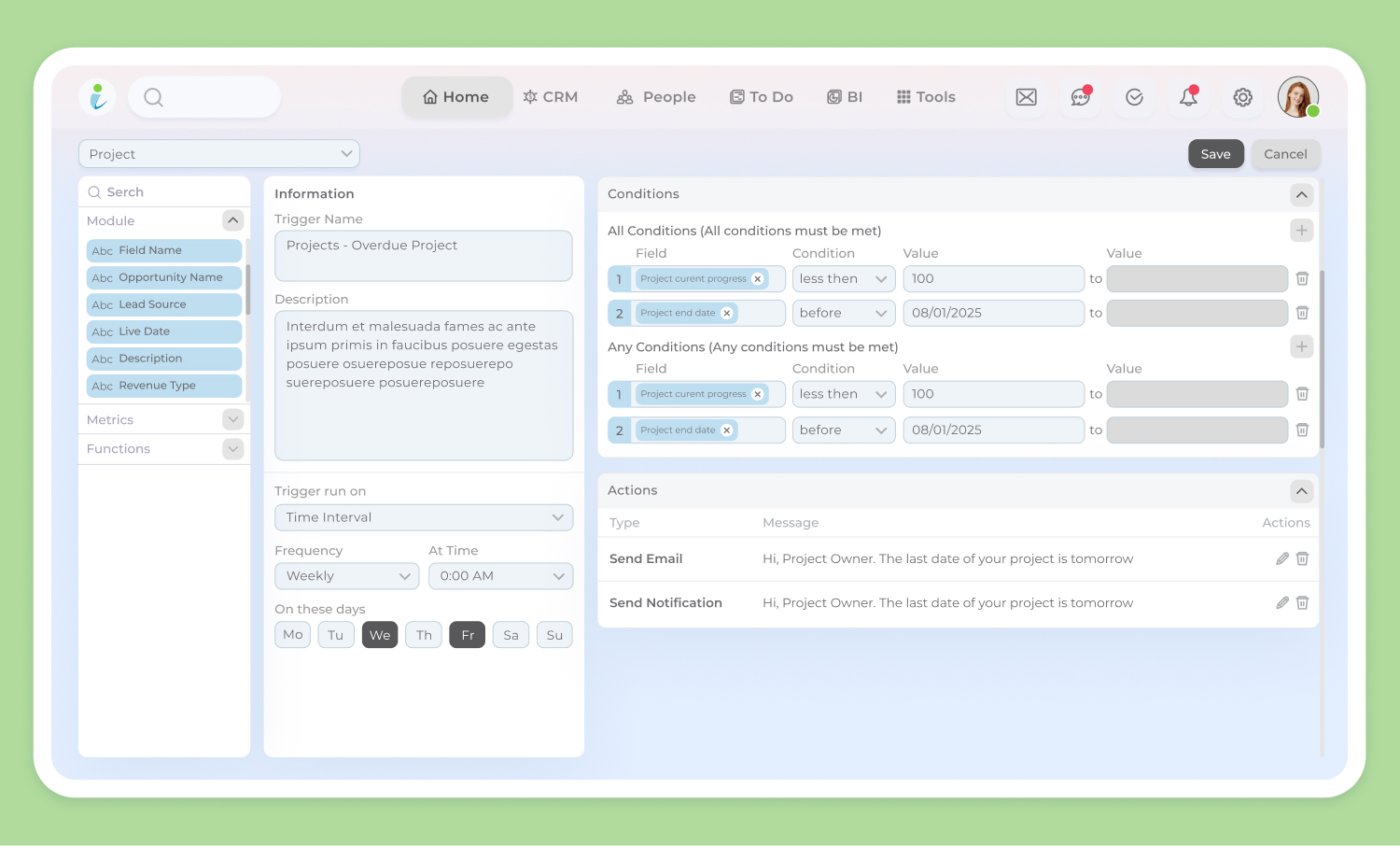Open the mail envelope icon
Viewport: 1400px width, 846px height.
[x=1026, y=97]
